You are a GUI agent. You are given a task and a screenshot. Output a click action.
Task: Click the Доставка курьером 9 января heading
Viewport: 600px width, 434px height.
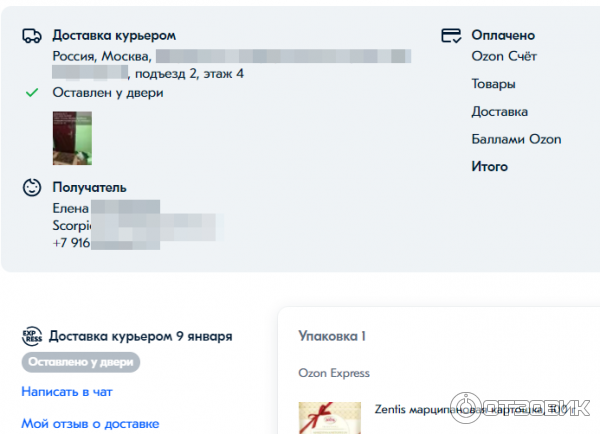(140, 336)
